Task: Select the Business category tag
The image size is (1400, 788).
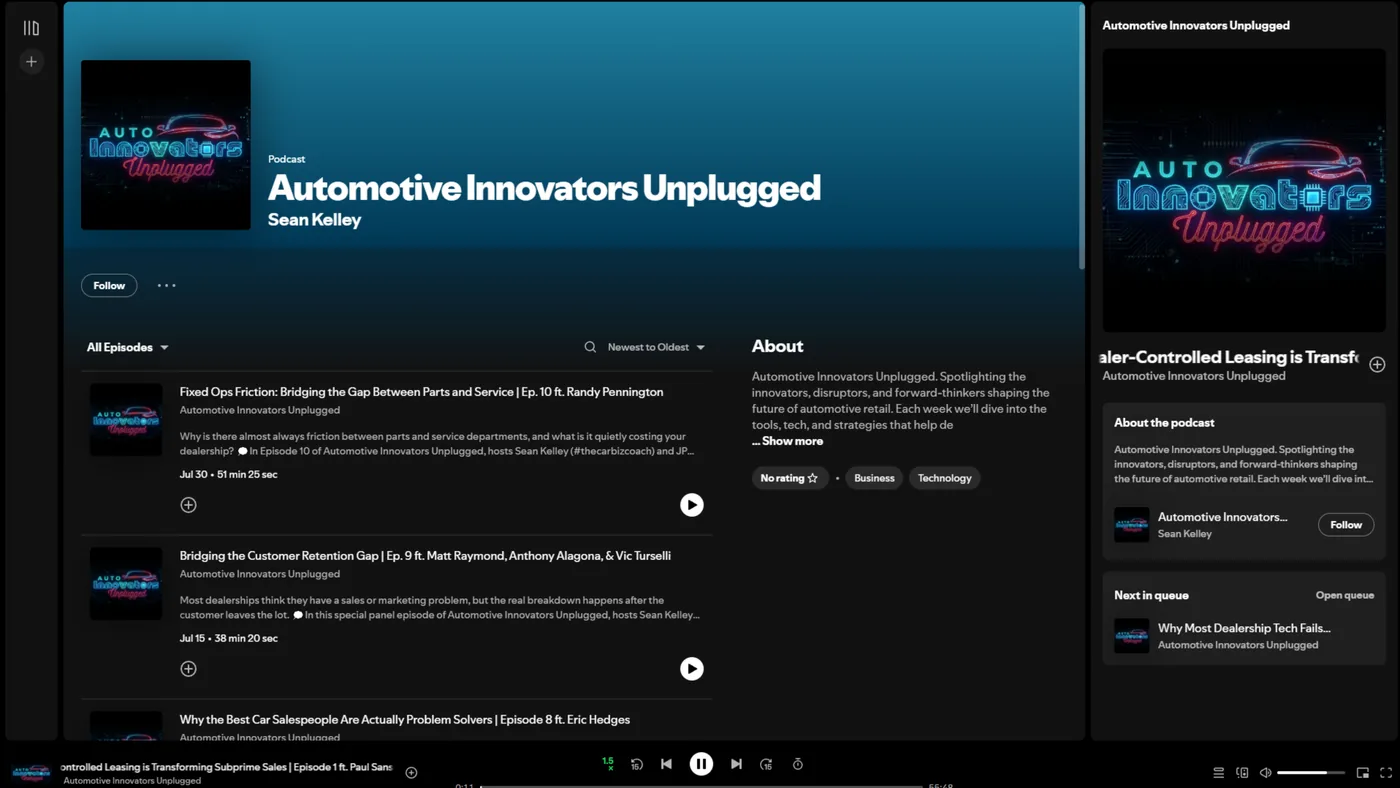Action: click(x=874, y=478)
